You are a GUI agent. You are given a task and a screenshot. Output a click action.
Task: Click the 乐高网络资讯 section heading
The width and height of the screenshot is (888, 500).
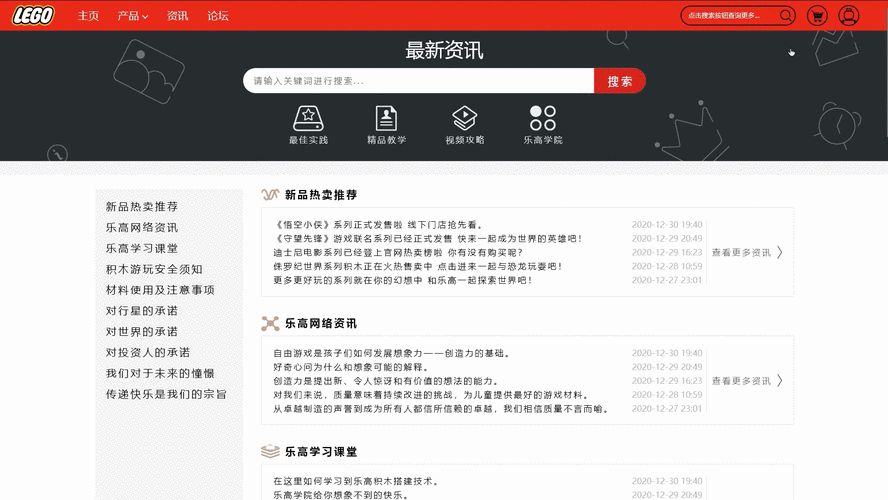tap(321, 323)
